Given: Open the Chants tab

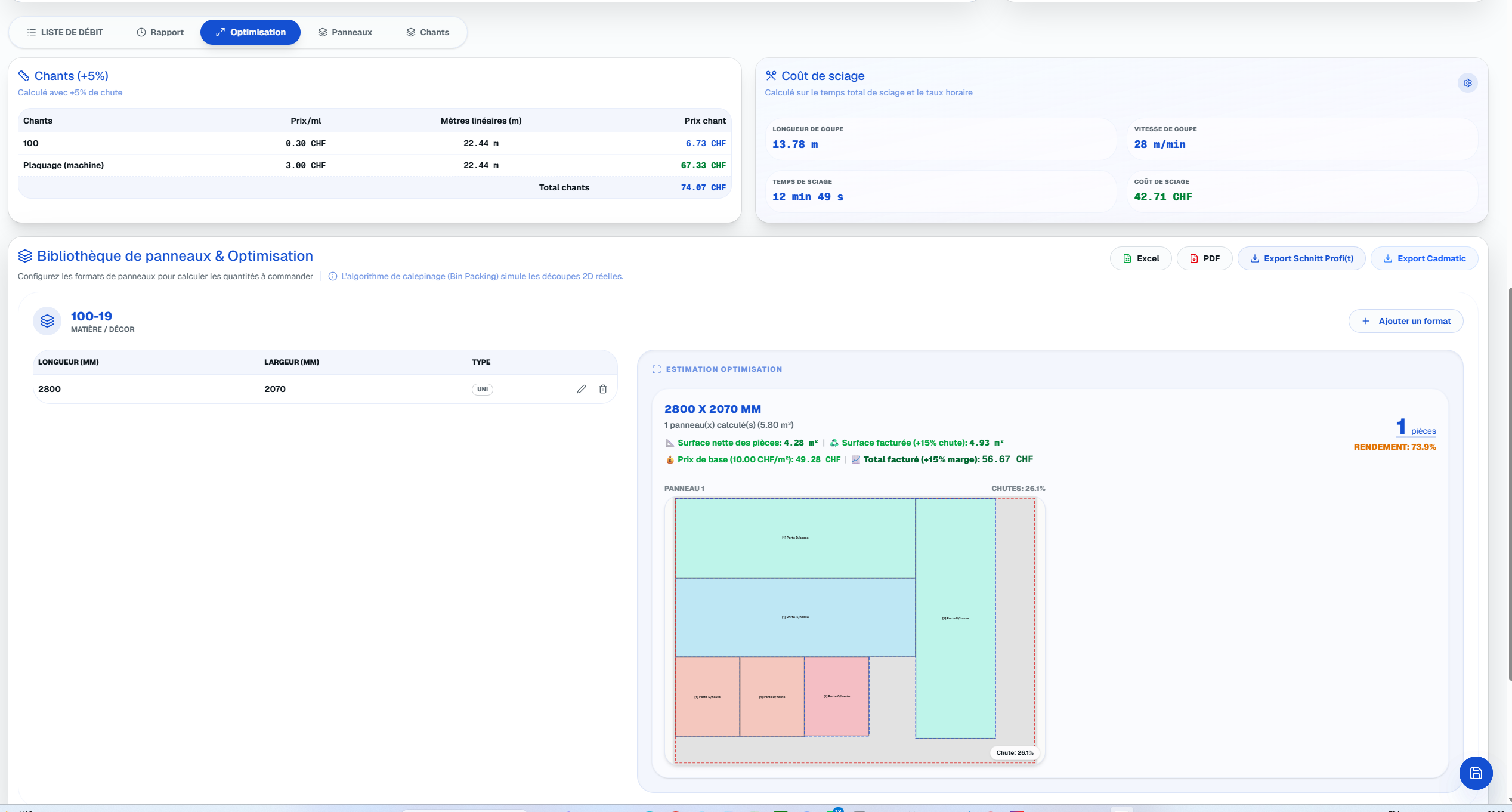Looking at the screenshot, I should [428, 32].
